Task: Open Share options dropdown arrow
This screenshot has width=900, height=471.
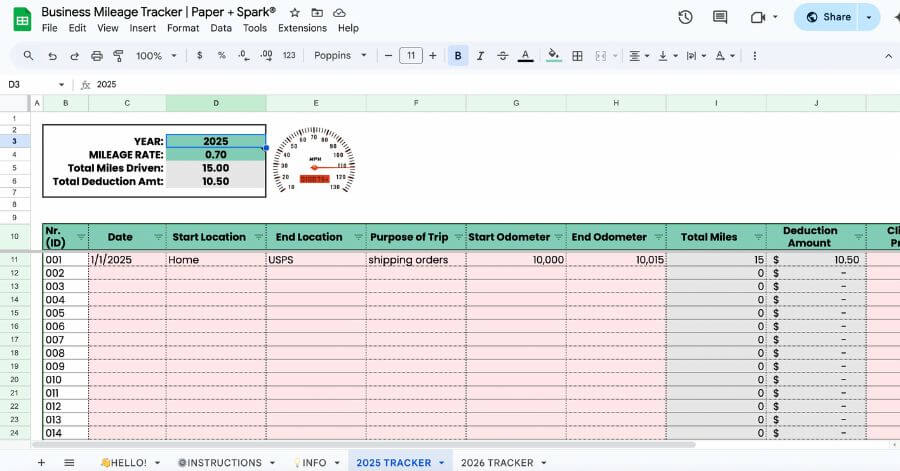Action: tap(869, 17)
